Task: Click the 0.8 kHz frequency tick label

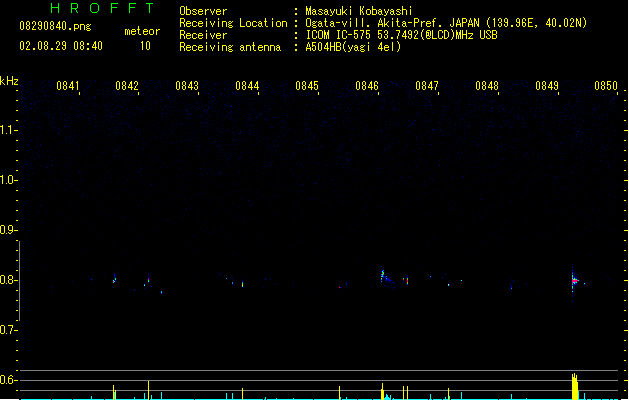Action: click(x=8, y=280)
